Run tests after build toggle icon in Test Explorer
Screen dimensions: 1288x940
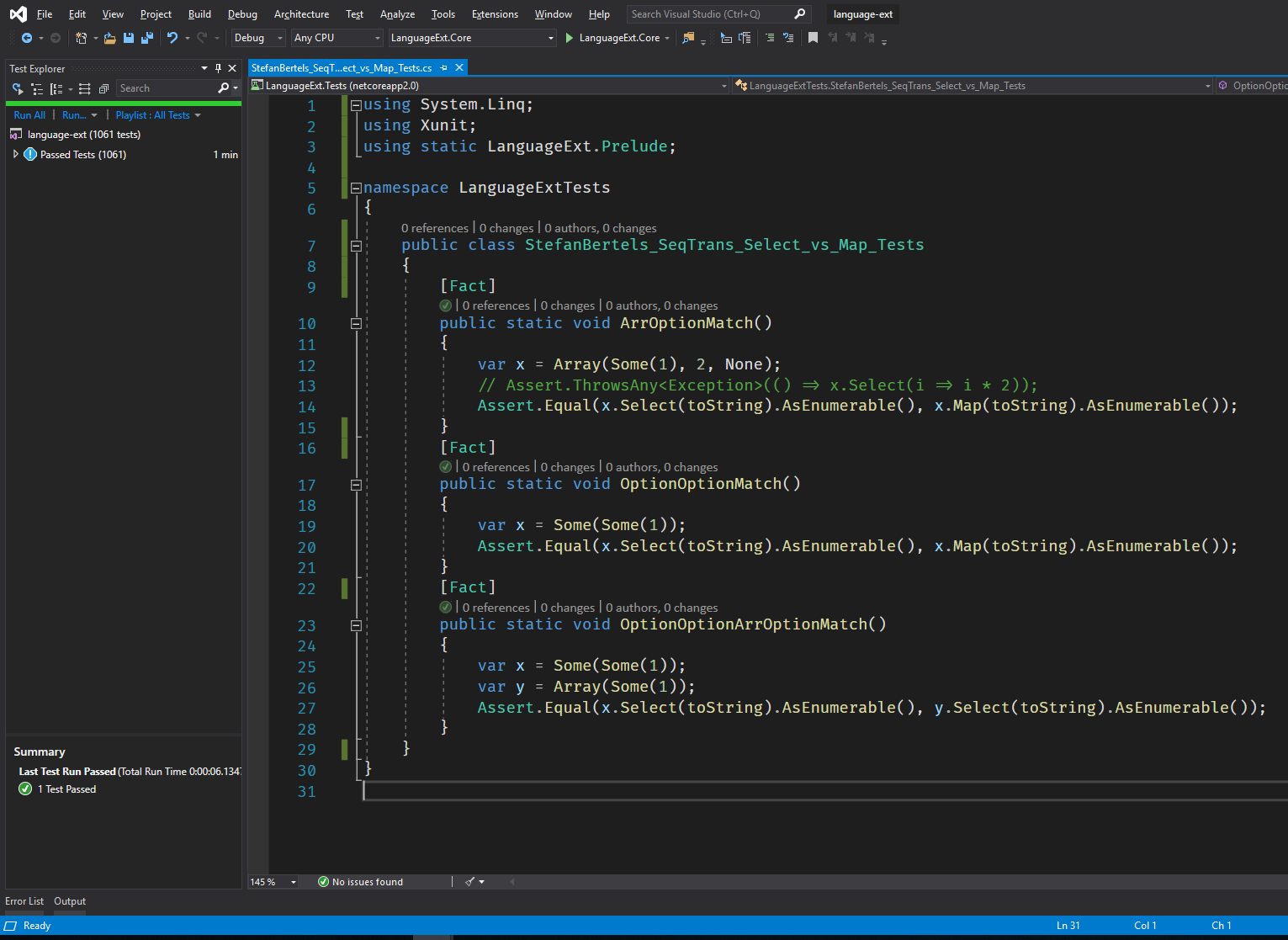point(17,88)
